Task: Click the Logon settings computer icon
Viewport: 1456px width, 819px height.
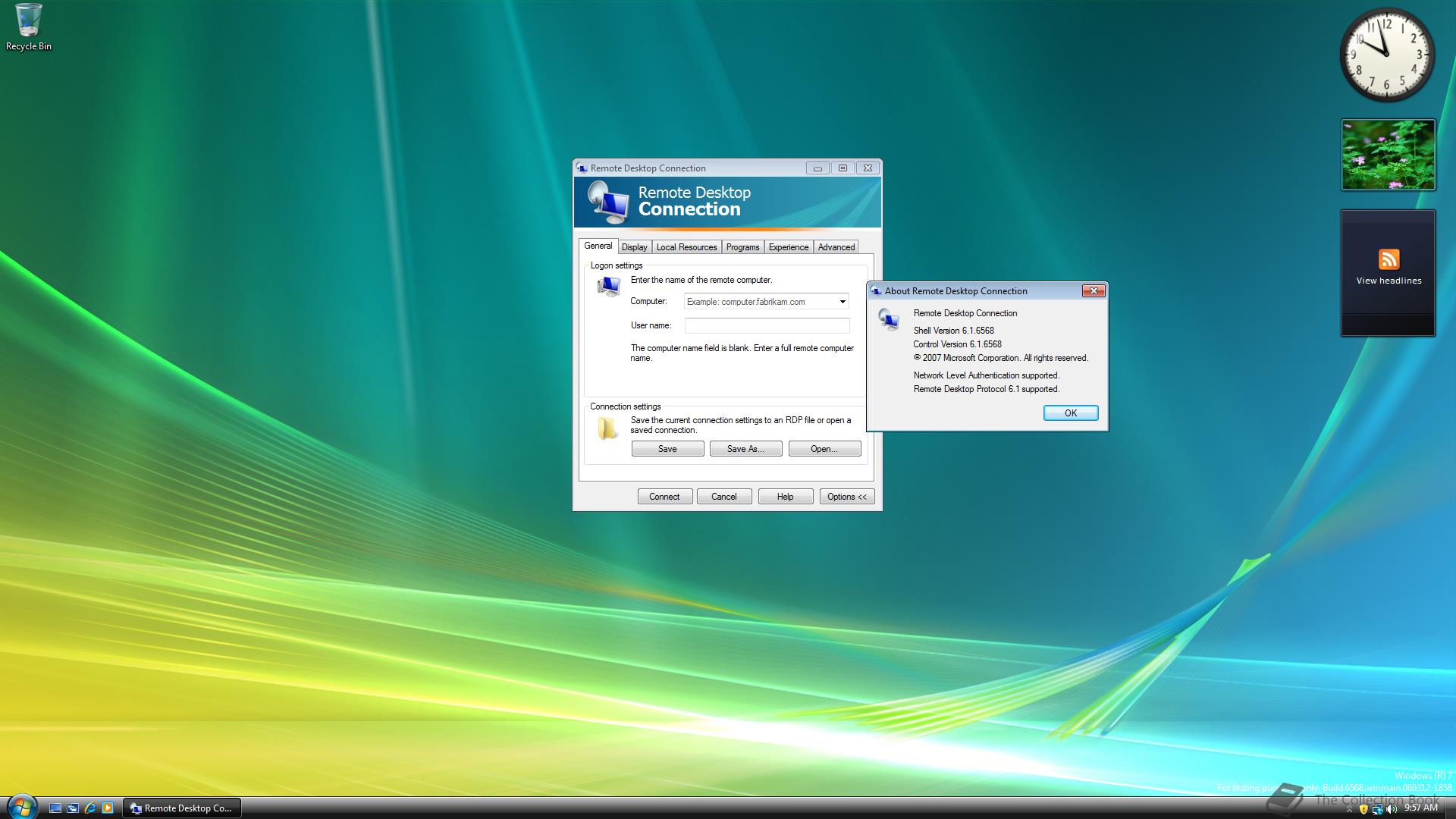Action: [x=608, y=287]
